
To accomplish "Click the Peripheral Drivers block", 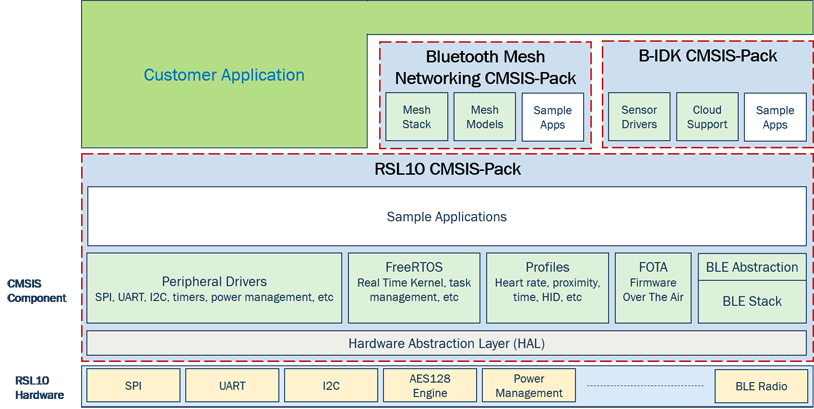I will (214, 288).
